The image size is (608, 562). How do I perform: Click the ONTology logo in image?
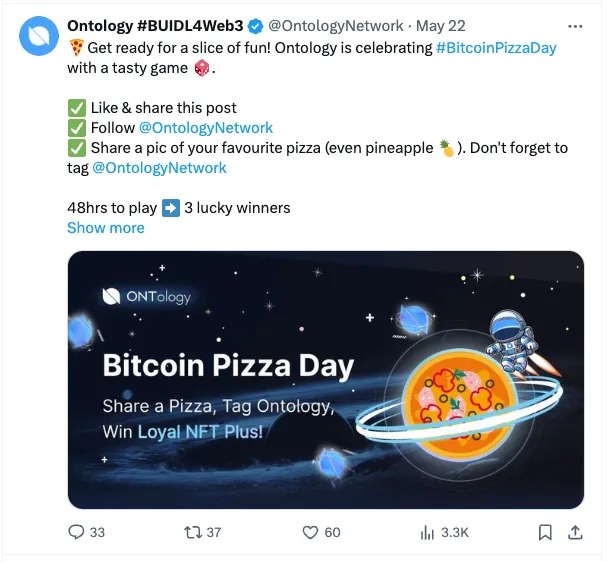147,296
